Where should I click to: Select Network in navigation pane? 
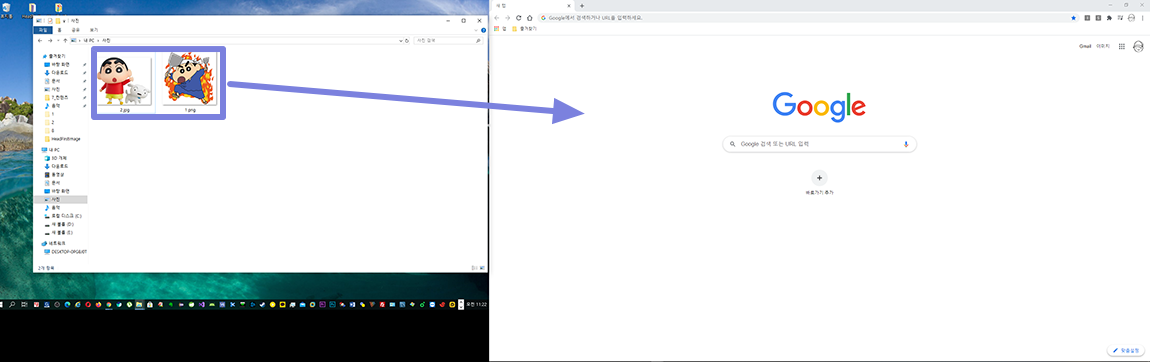click(x=54, y=243)
